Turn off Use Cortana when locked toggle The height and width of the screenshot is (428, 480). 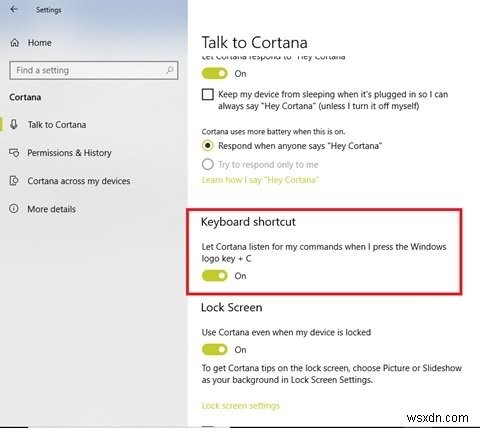point(214,349)
